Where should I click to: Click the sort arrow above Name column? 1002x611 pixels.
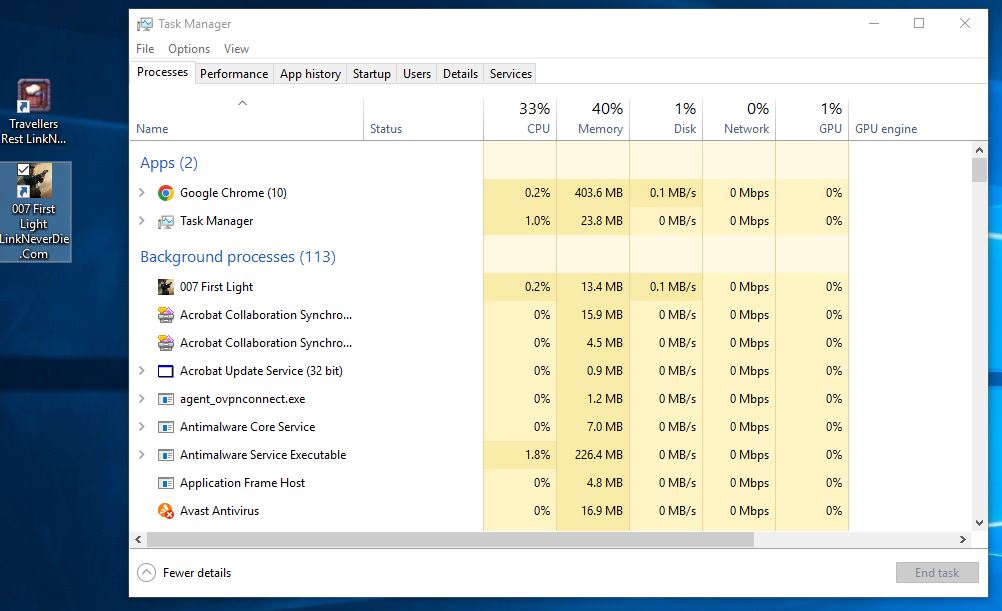click(242, 103)
